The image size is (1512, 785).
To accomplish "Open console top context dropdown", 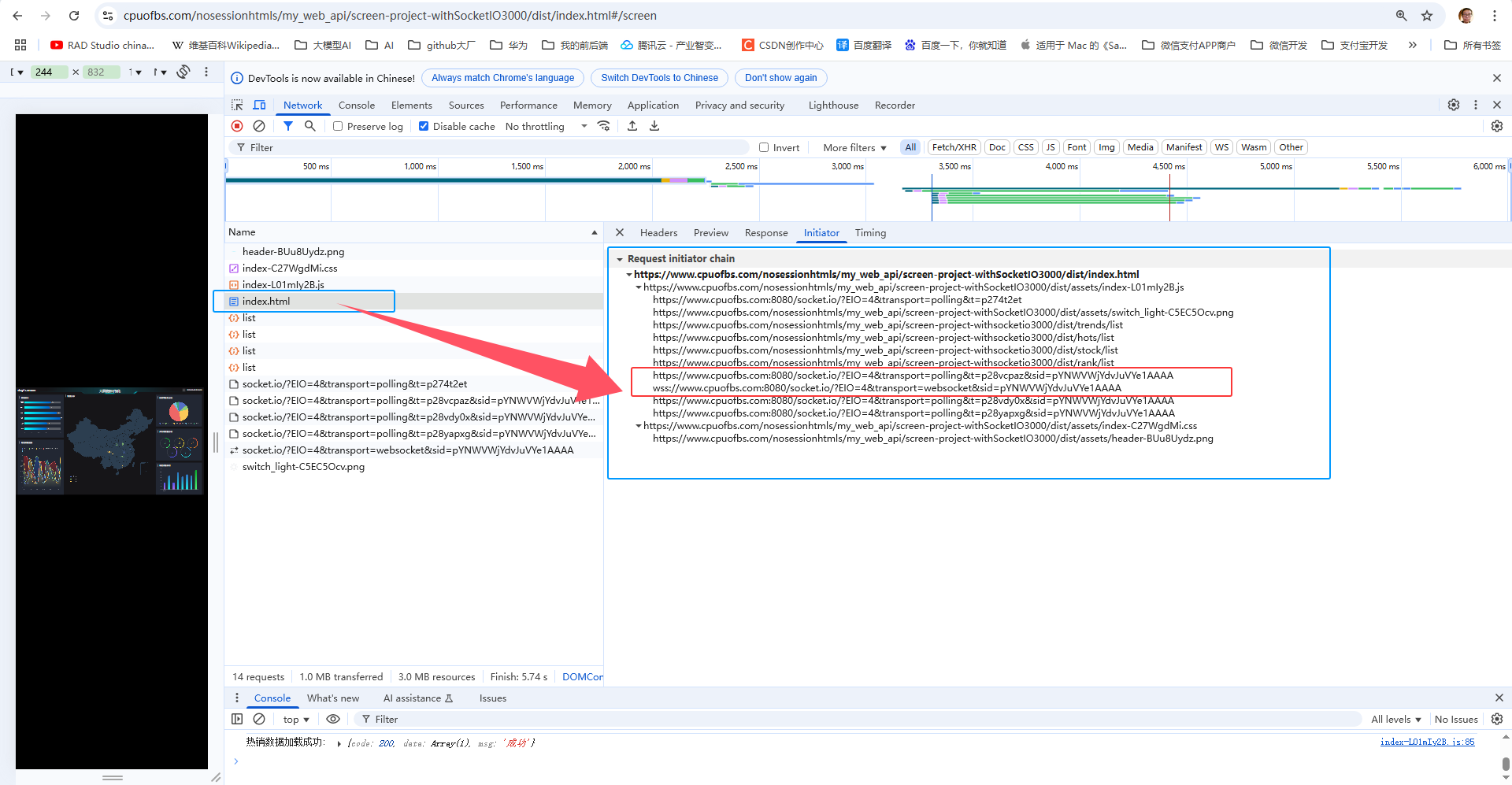I will coord(296,719).
